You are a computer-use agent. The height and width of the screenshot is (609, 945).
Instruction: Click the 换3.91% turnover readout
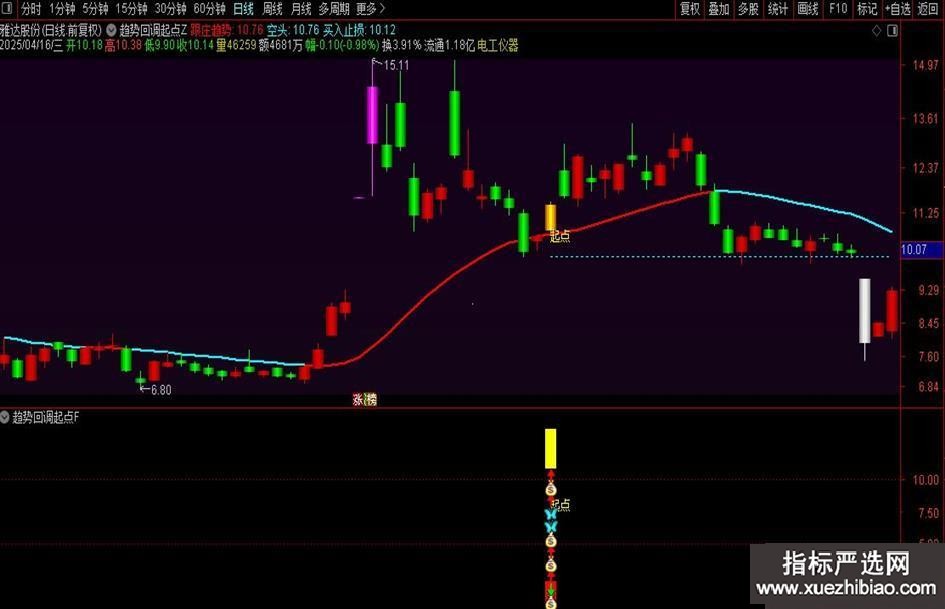pyautogui.click(x=401, y=46)
